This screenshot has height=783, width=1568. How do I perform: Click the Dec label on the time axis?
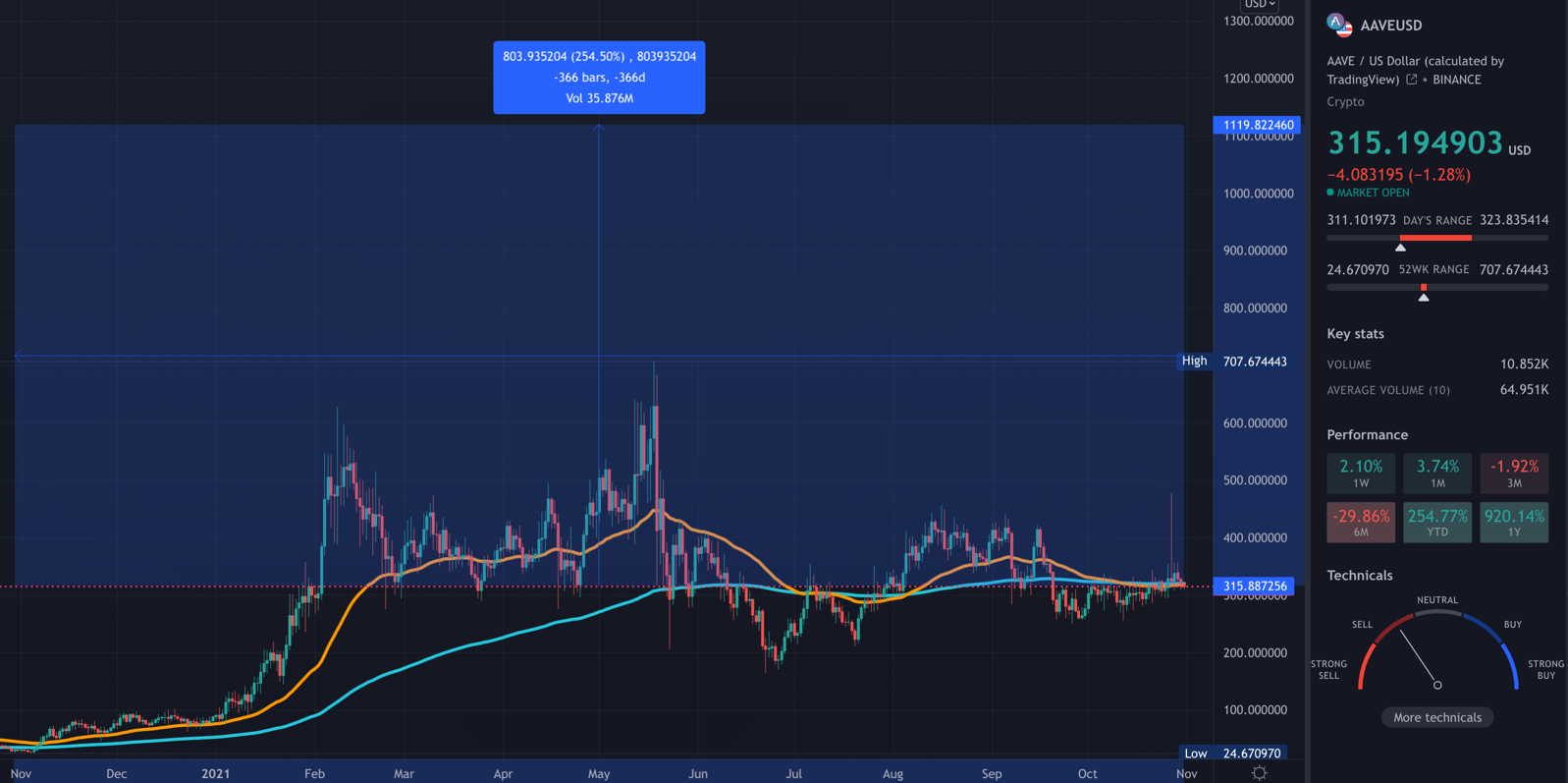116,773
